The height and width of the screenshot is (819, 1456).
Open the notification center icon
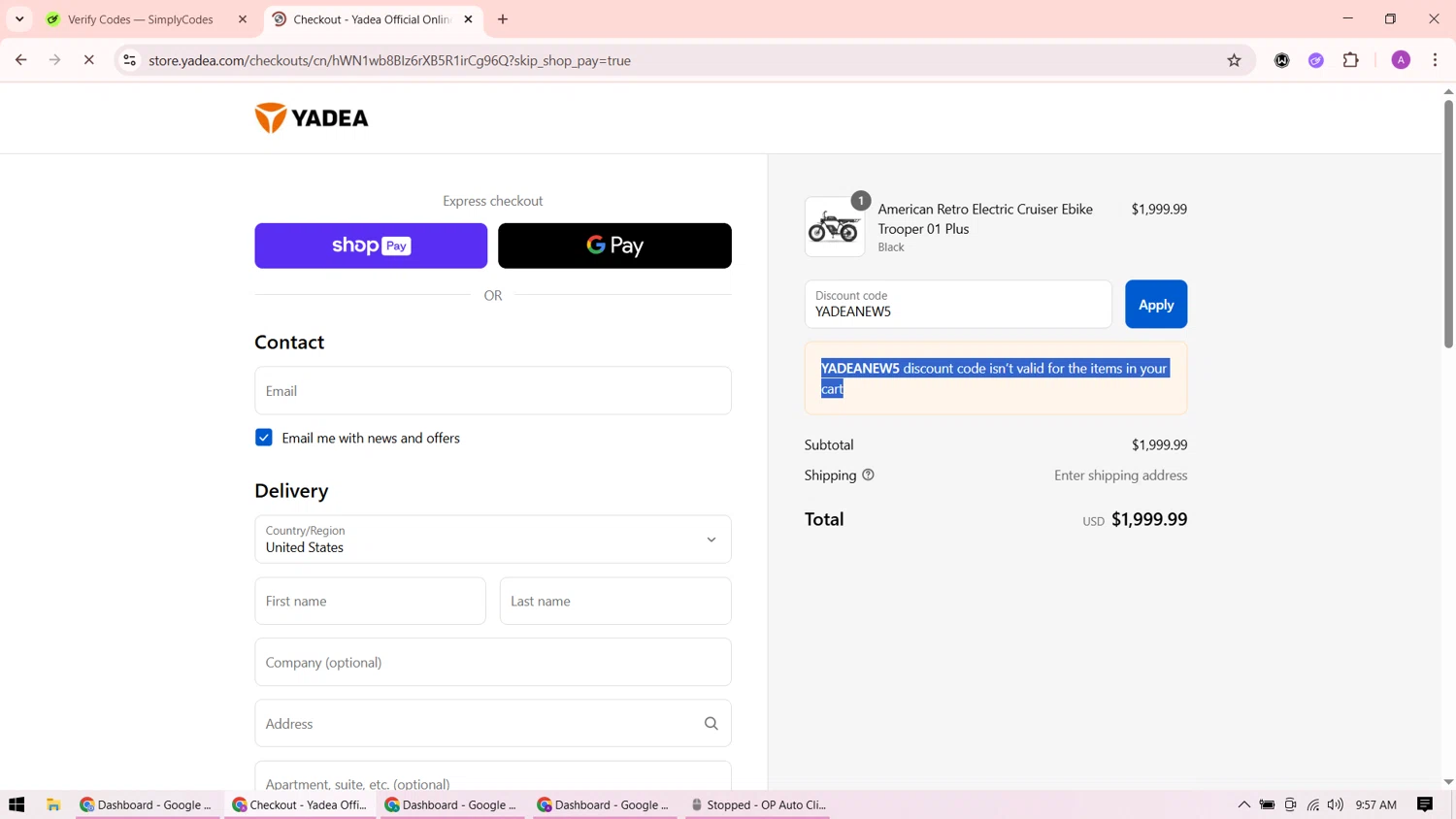pyautogui.click(x=1425, y=804)
